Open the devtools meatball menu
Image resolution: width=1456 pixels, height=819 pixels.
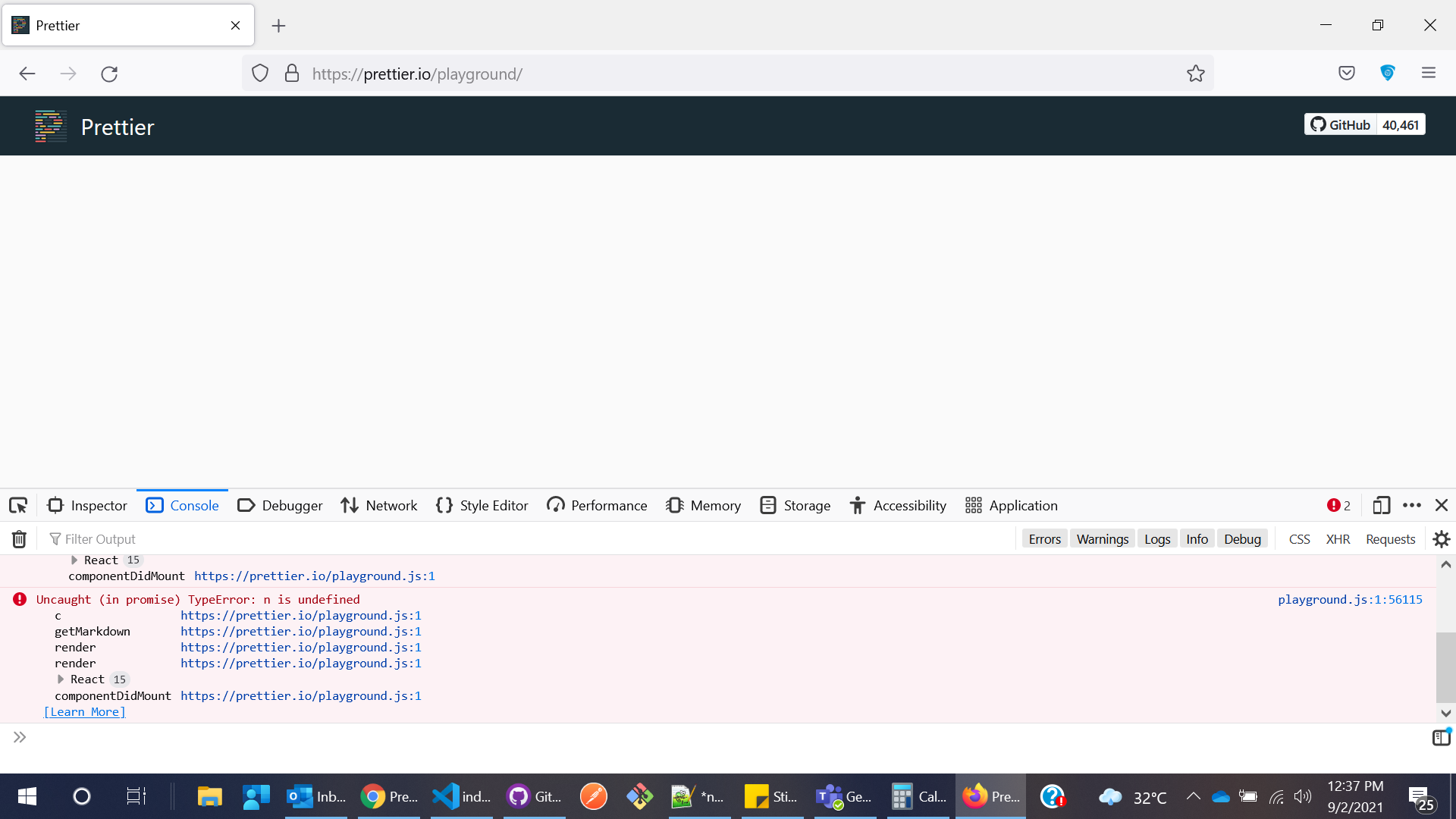tap(1412, 505)
